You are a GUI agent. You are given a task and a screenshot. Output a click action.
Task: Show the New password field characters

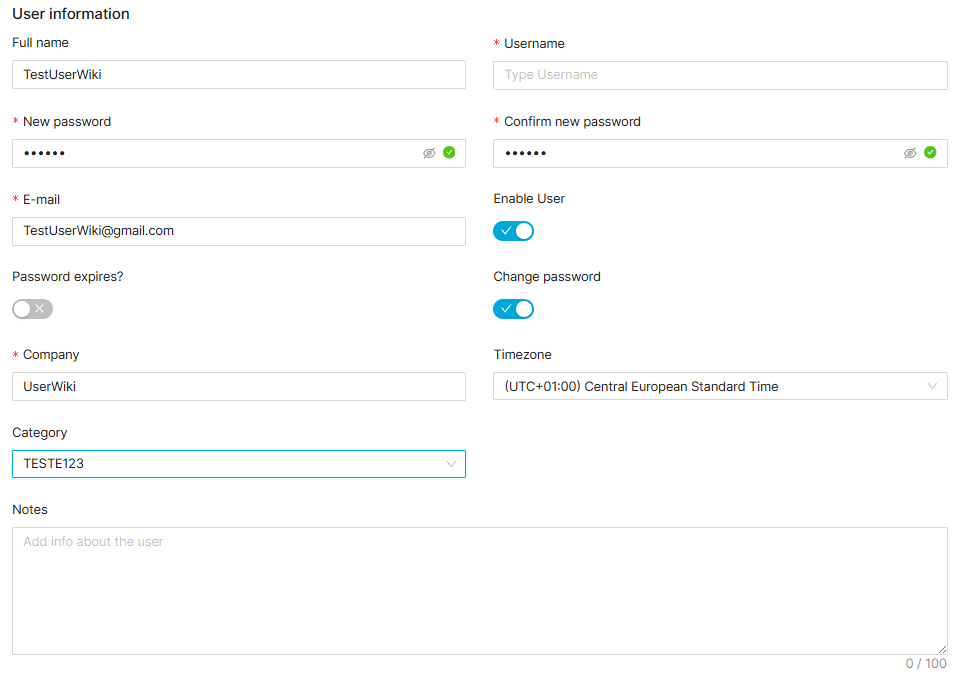coord(429,153)
